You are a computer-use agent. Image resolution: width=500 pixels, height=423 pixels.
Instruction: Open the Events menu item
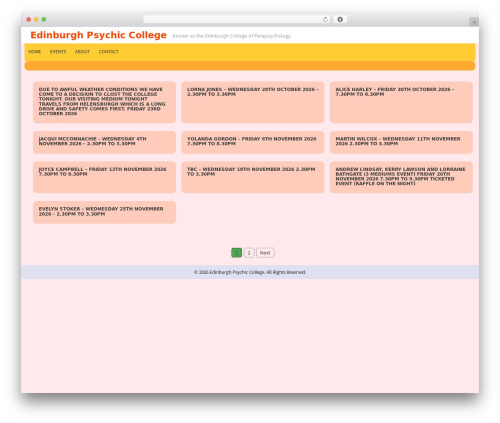[58, 52]
